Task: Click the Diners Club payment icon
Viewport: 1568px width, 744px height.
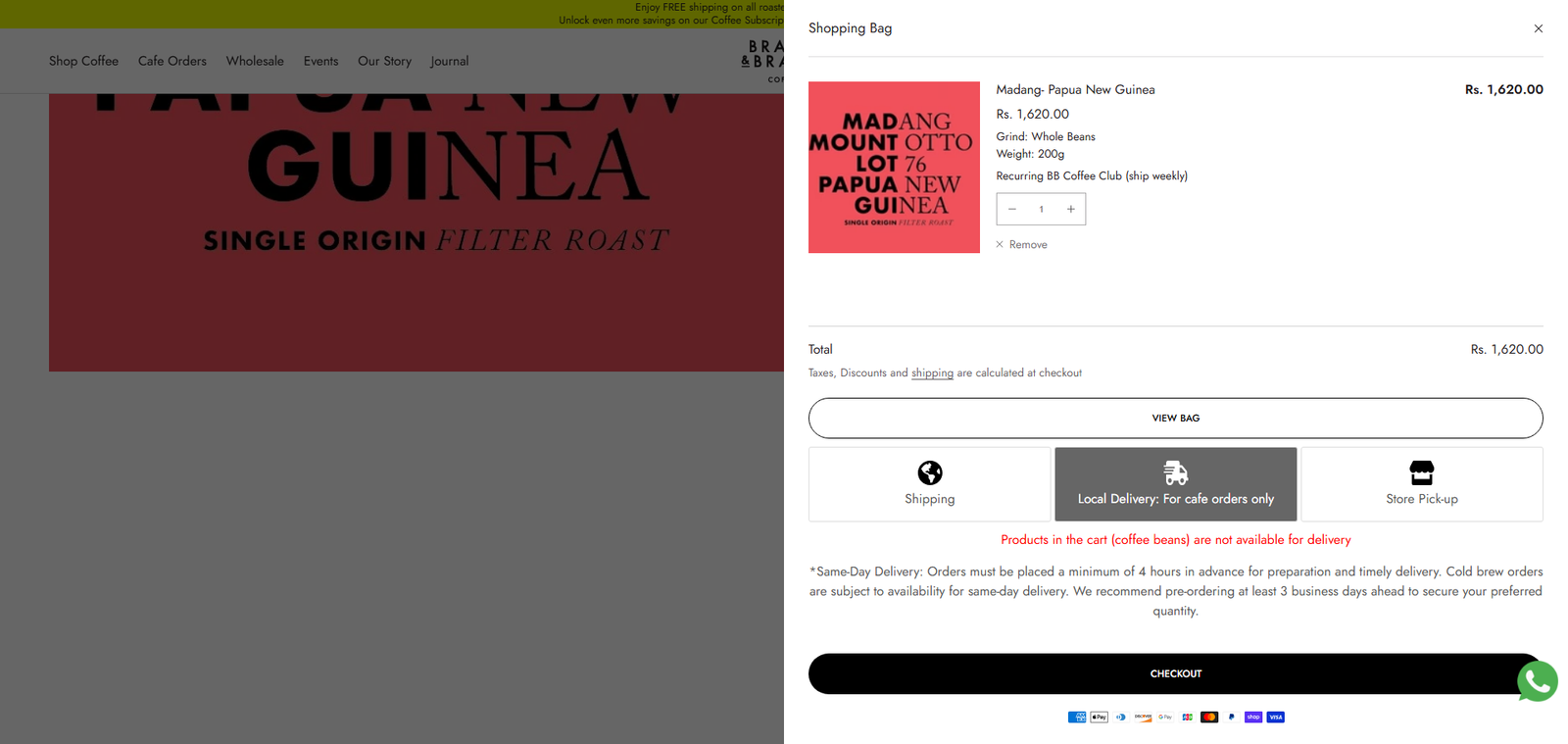Action: click(x=1121, y=718)
